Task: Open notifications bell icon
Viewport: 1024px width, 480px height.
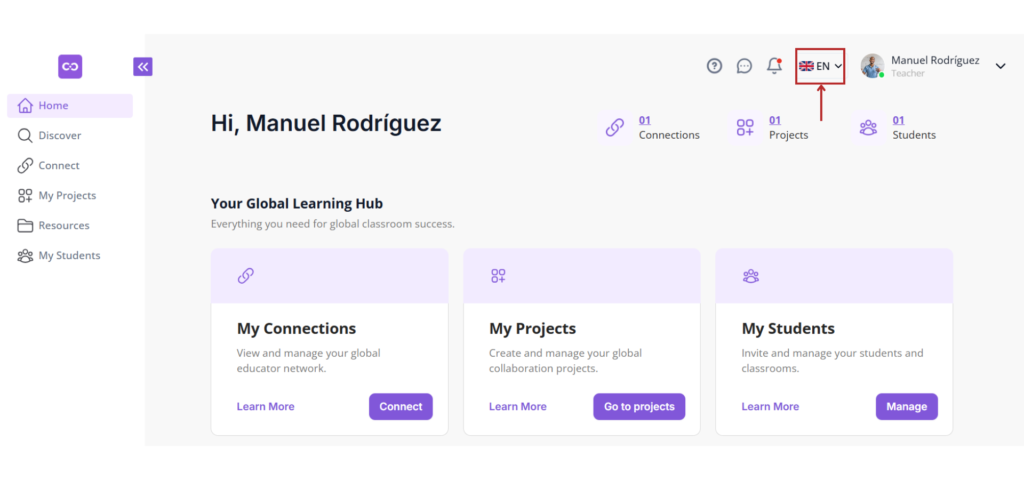Action: pos(775,66)
